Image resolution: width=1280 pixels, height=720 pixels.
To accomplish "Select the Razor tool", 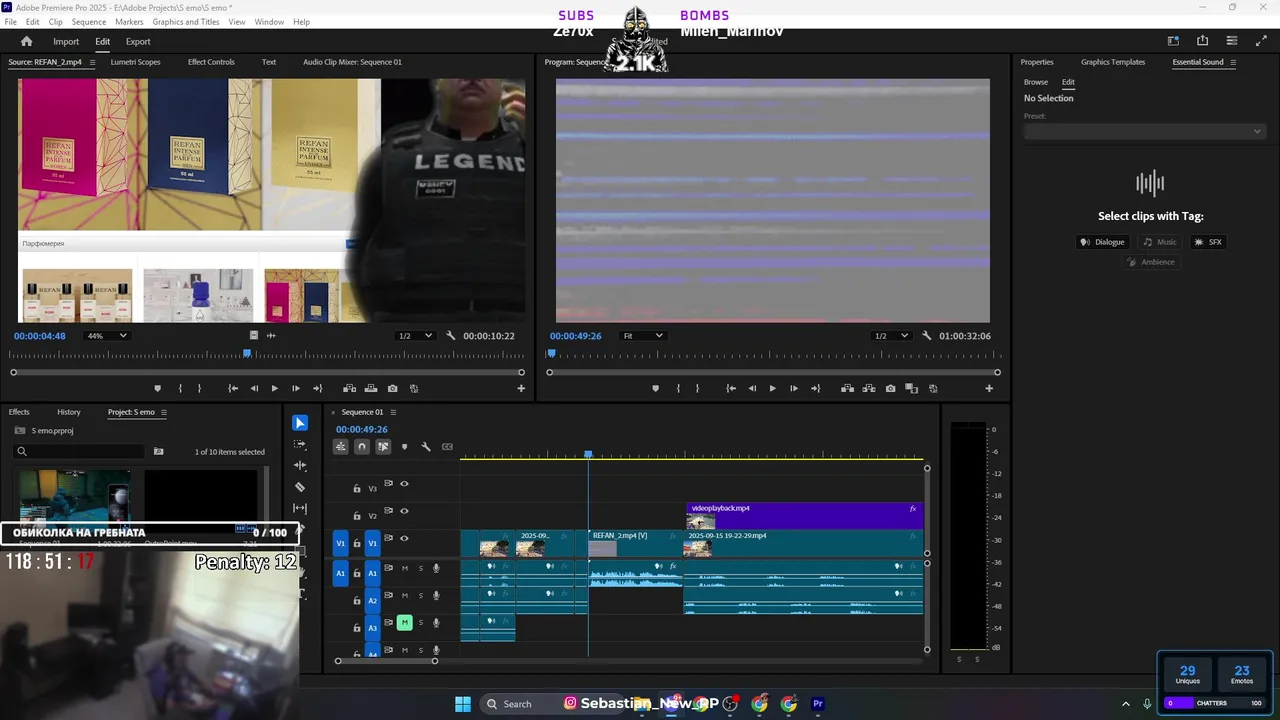I will [300, 487].
